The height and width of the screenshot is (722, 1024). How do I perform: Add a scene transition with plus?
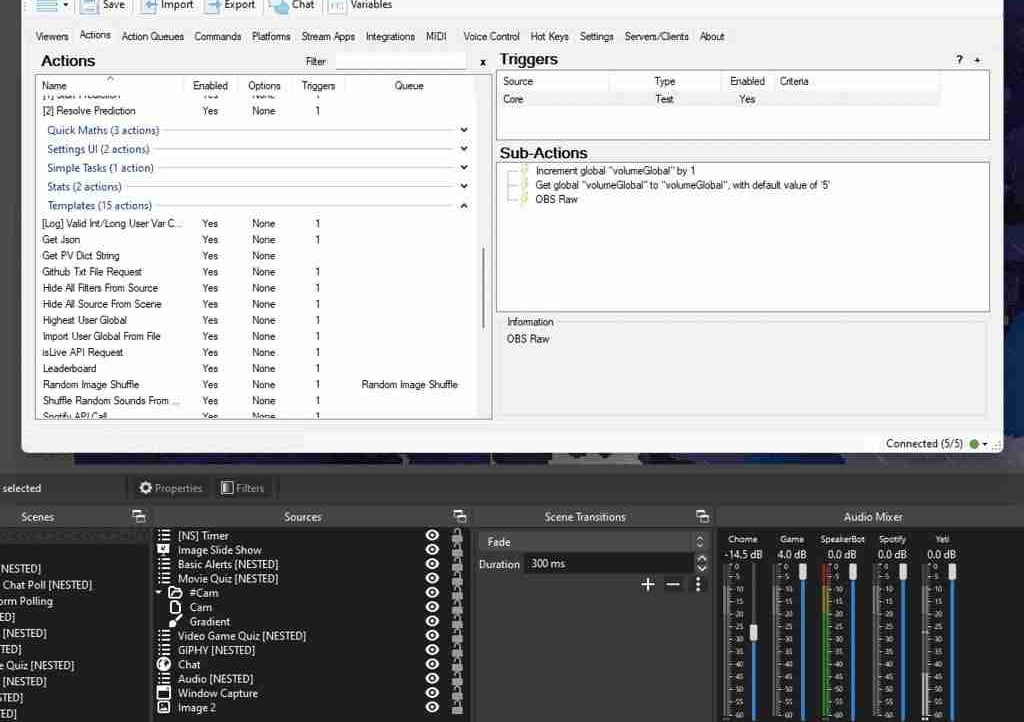pos(647,584)
